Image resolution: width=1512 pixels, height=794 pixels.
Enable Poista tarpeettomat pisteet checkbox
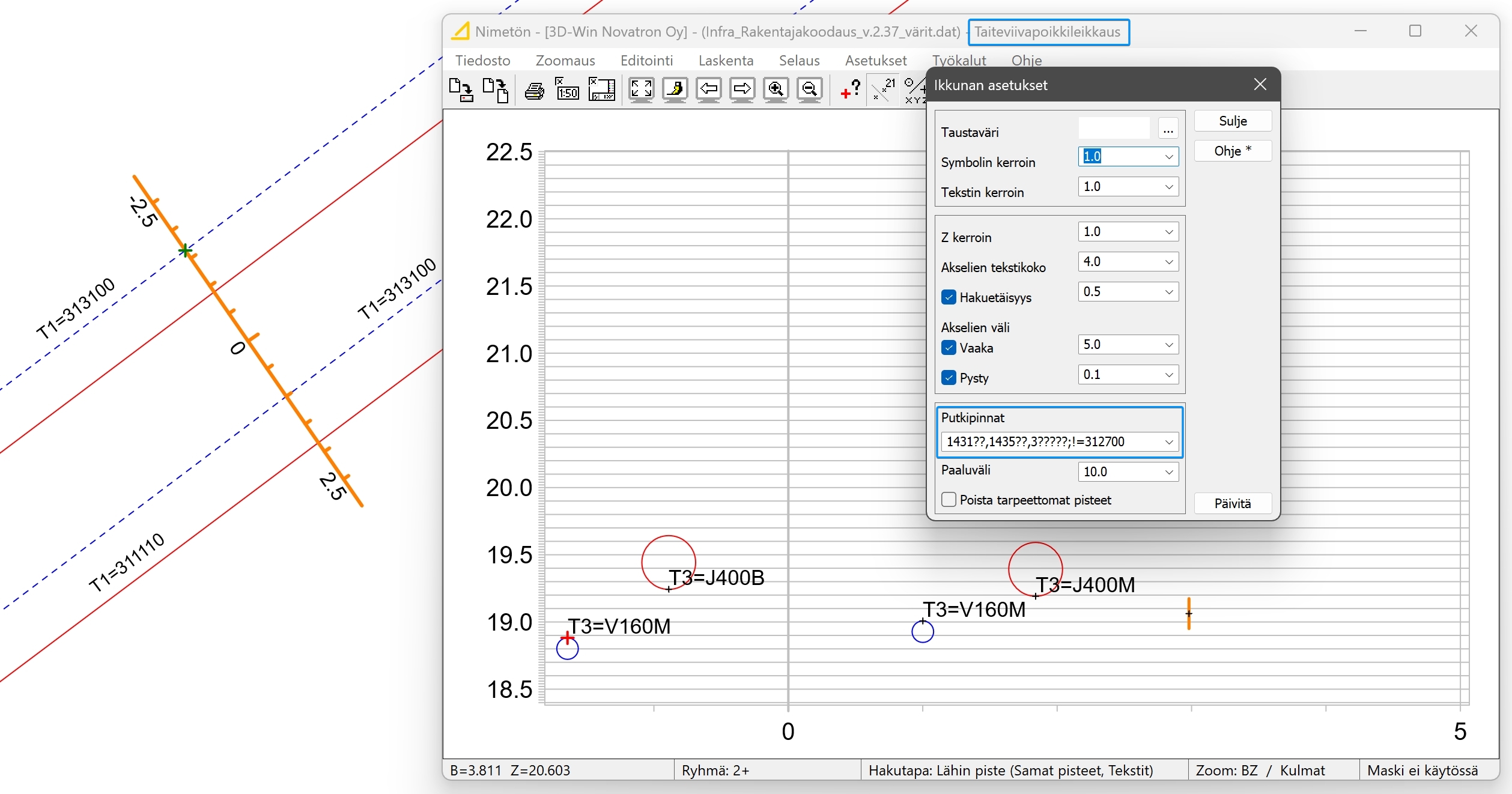[949, 500]
